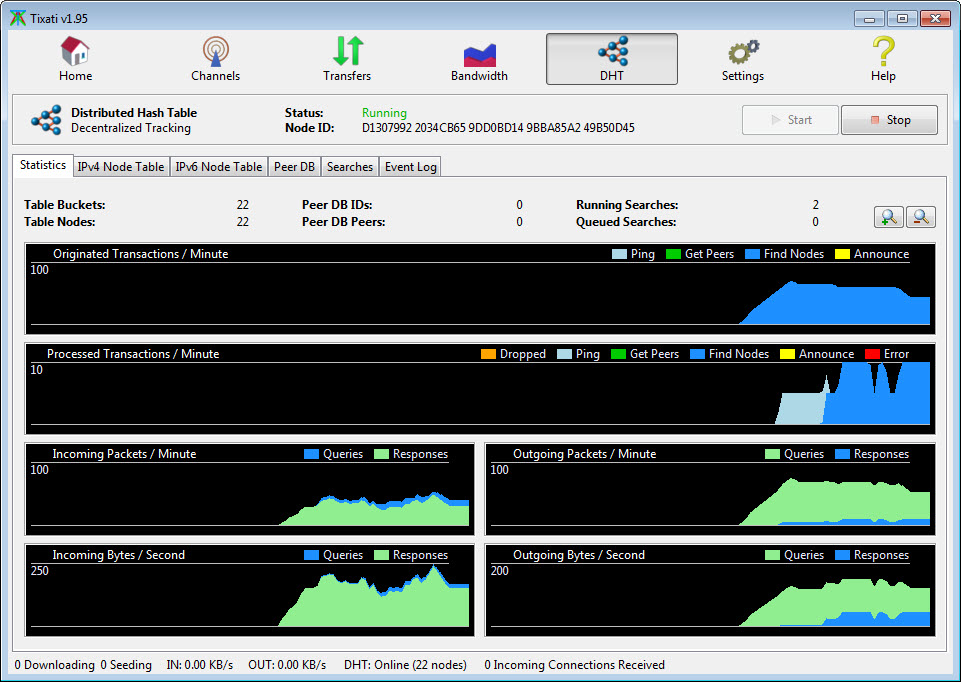Click the Node ID value starting with D1307992
This screenshot has width=961, height=682.
(498, 128)
